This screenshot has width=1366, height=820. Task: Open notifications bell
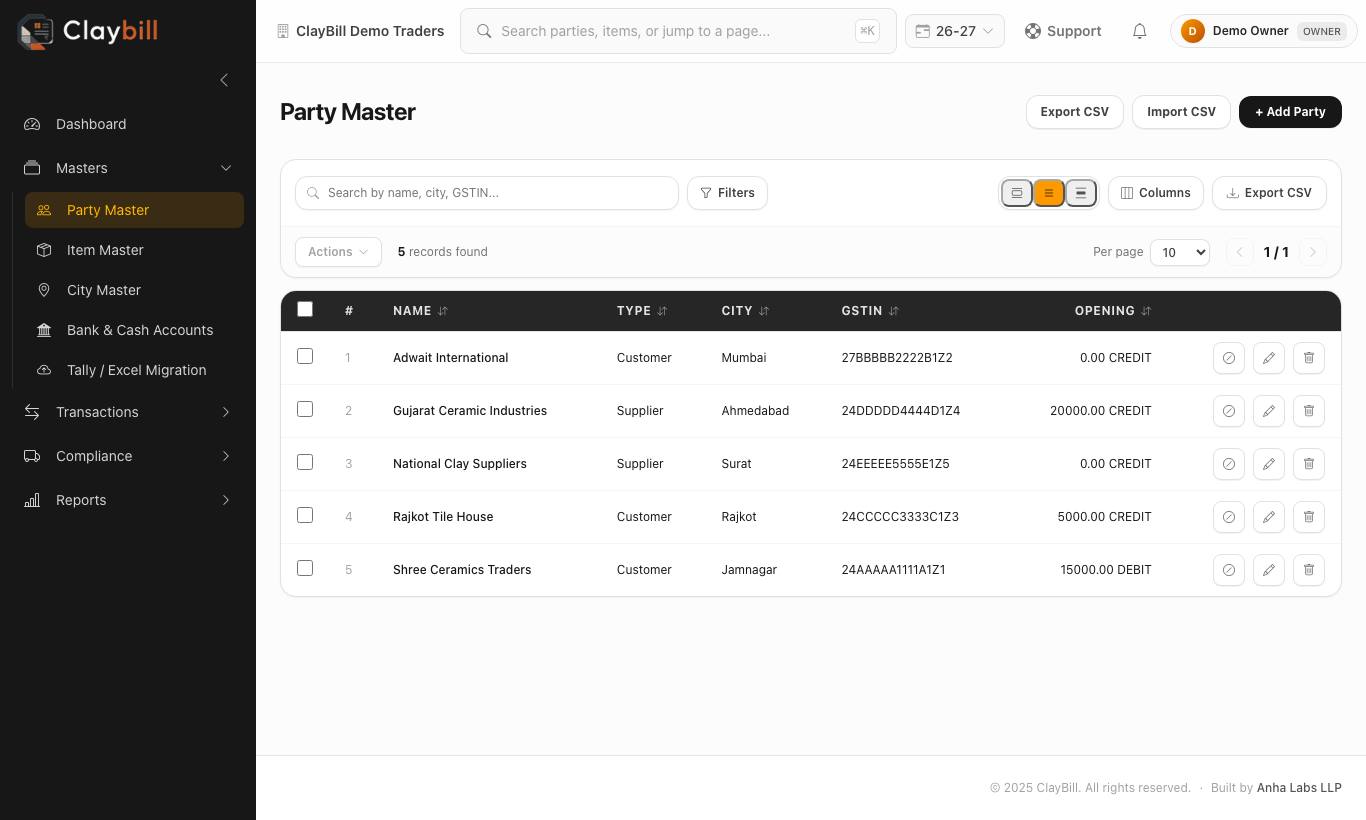click(1139, 31)
